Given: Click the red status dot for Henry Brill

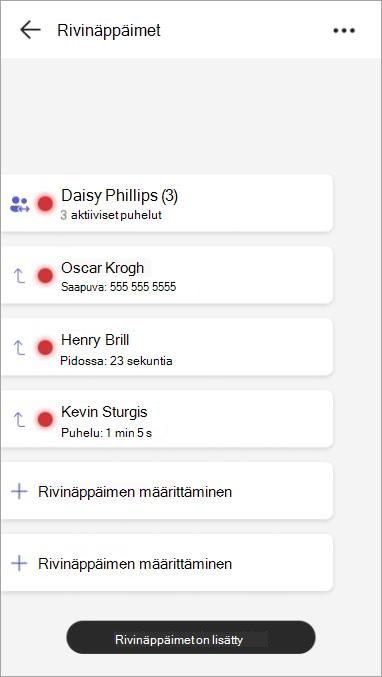Looking at the screenshot, I should click(x=45, y=347).
